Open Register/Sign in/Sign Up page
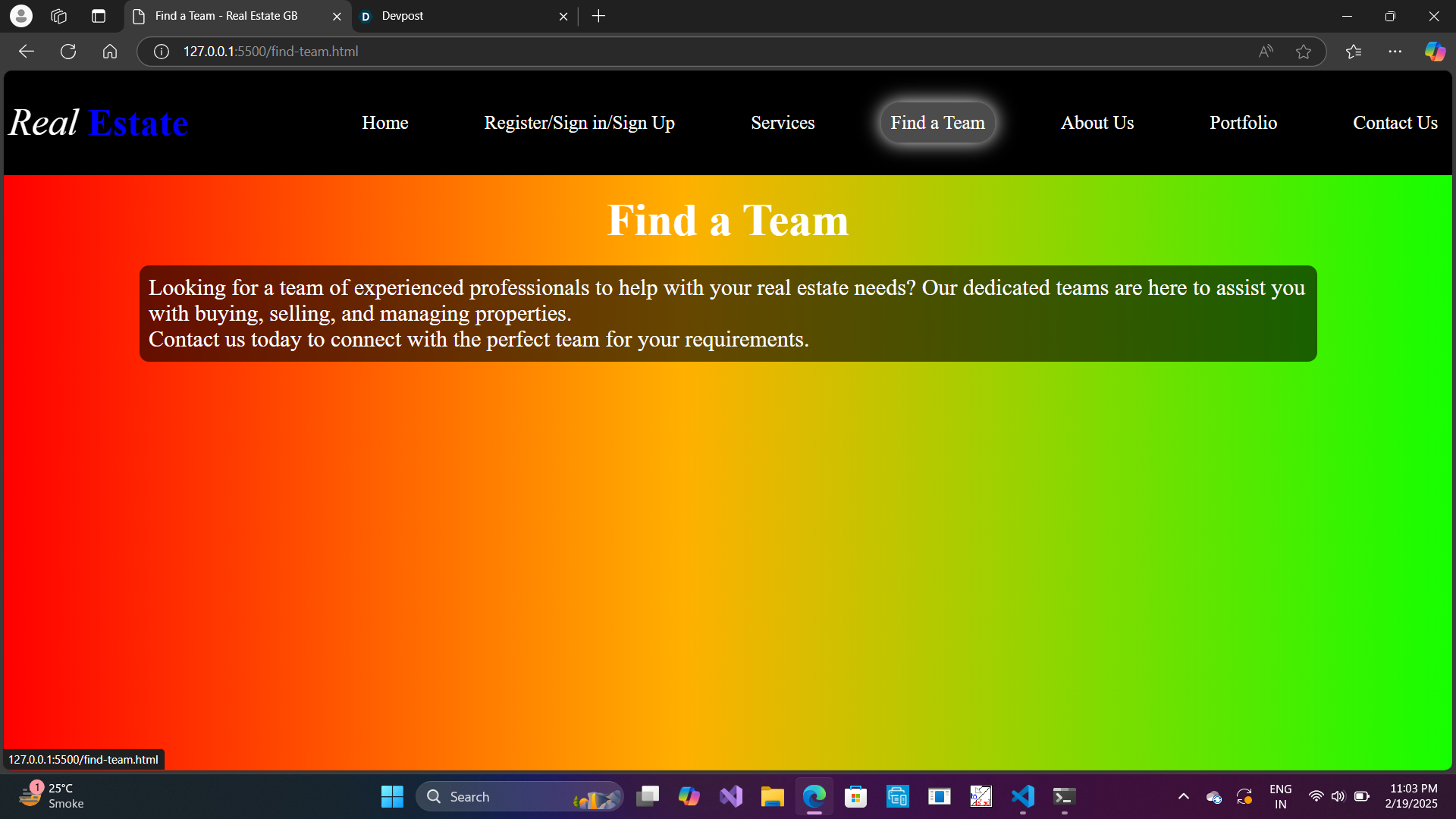The image size is (1456, 819). tap(579, 123)
